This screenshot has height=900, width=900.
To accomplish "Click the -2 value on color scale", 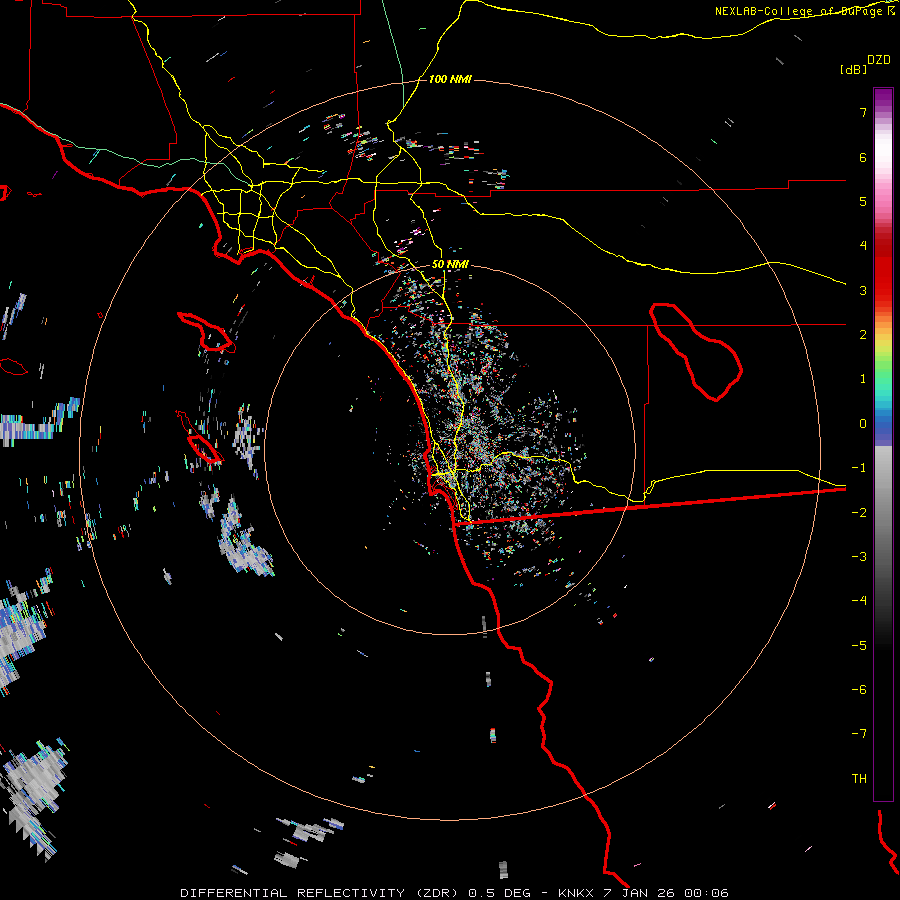I will pyautogui.click(x=859, y=512).
